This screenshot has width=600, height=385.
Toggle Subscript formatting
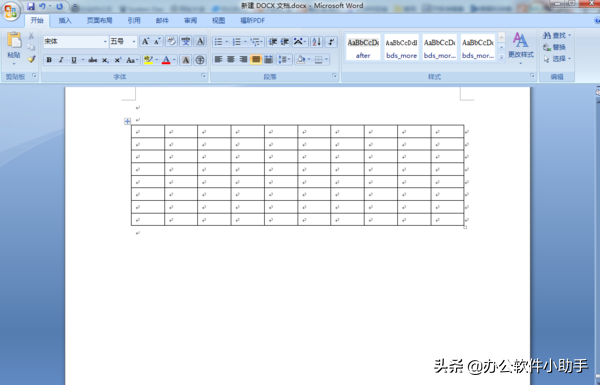pyautogui.click(x=105, y=60)
